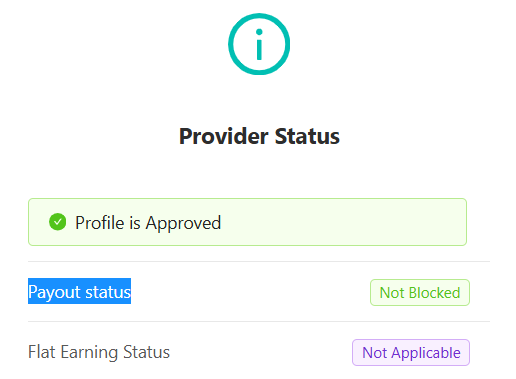The image size is (516, 379).
Task: Click the word "Blocked" in green tag
Action: click(x=434, y=293)
